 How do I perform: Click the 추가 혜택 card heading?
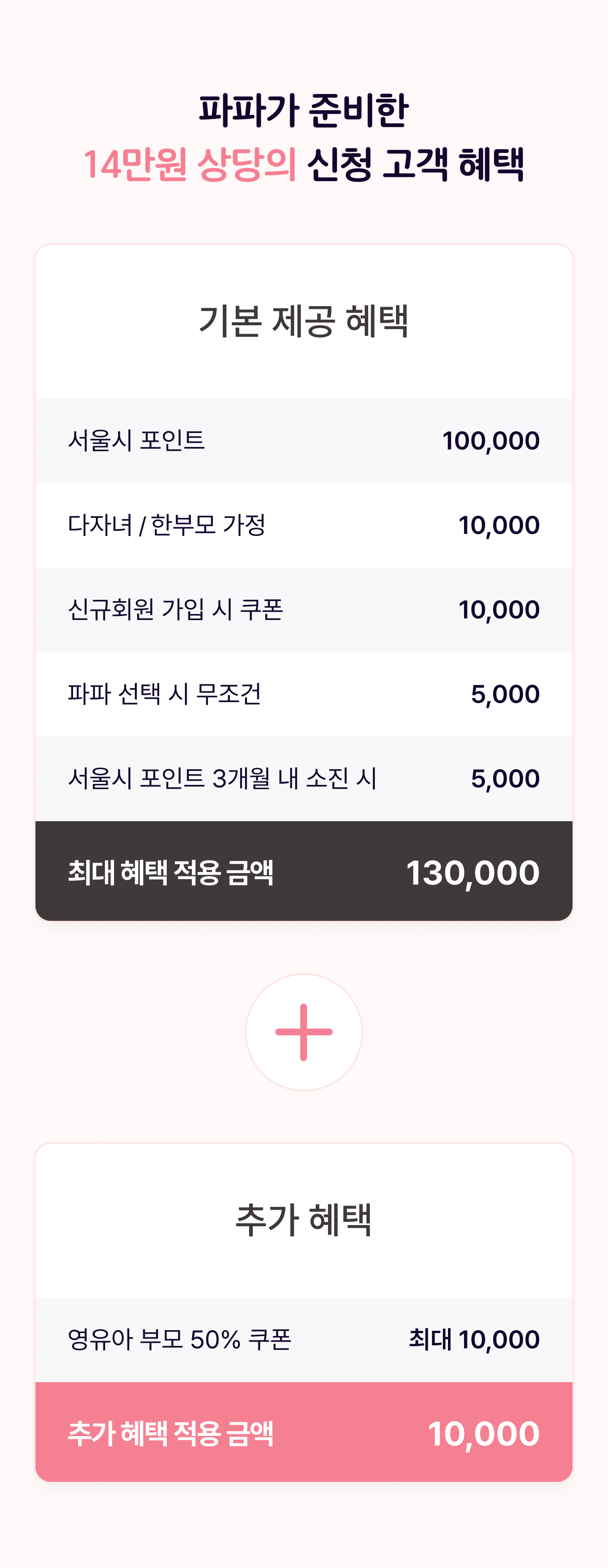pos(304,1220)
